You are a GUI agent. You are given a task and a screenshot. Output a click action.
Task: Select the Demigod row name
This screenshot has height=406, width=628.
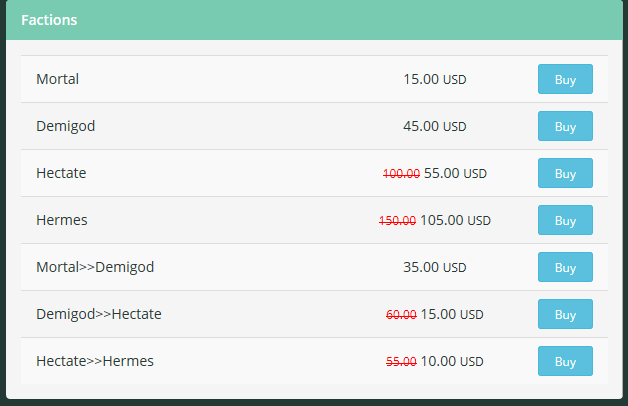(65, 126)
